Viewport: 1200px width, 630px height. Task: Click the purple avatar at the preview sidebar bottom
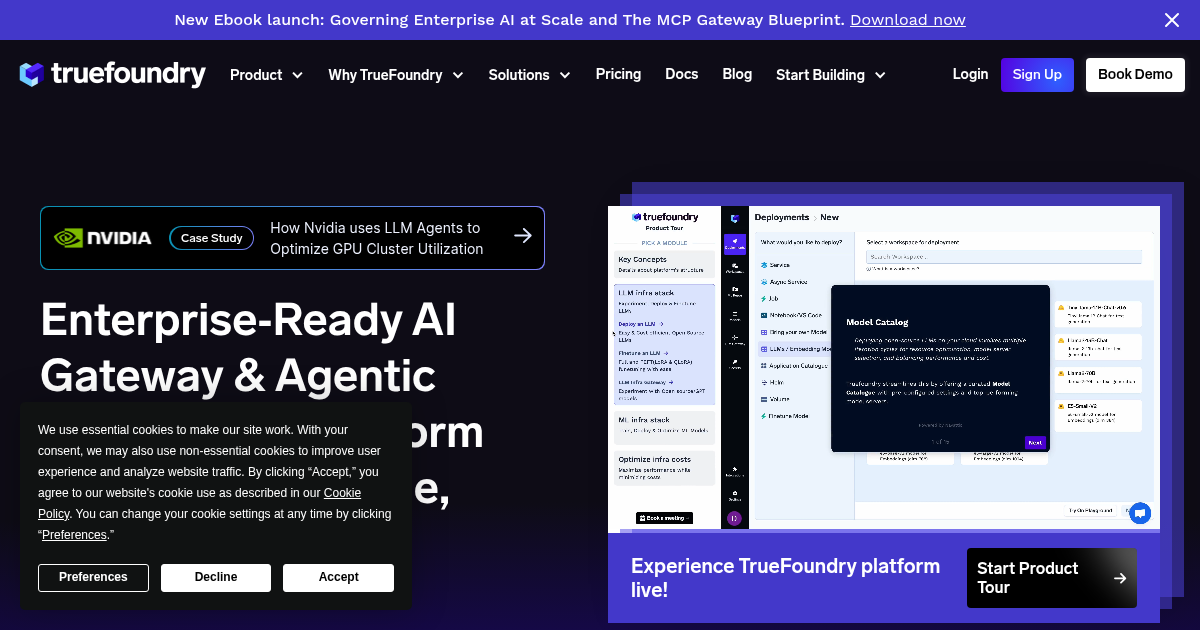point(734,517)
